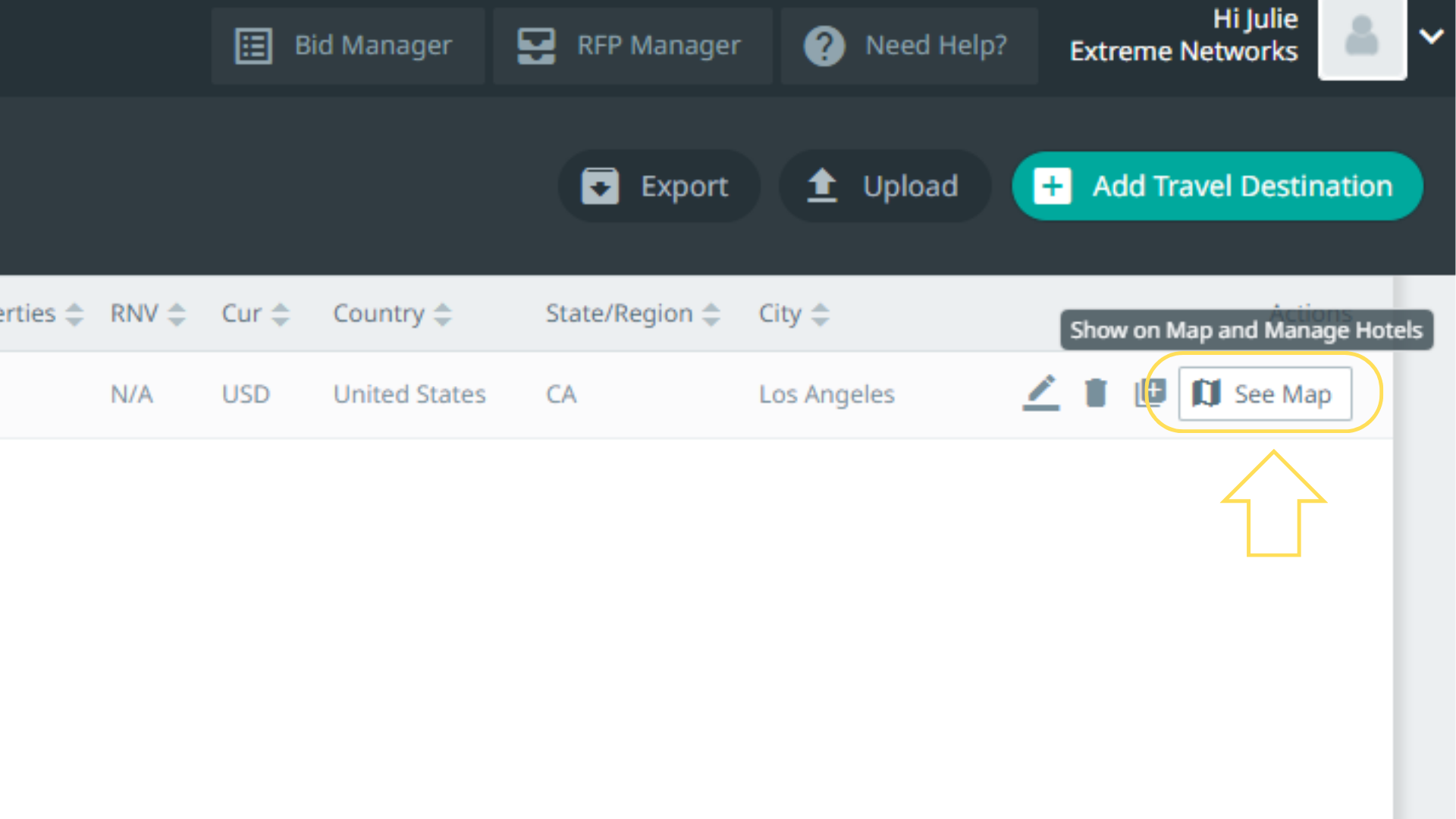This screenshot has height=819, width=1456.
Task: Click the RFP Manager inbox icon
Action: click(536, 45)
